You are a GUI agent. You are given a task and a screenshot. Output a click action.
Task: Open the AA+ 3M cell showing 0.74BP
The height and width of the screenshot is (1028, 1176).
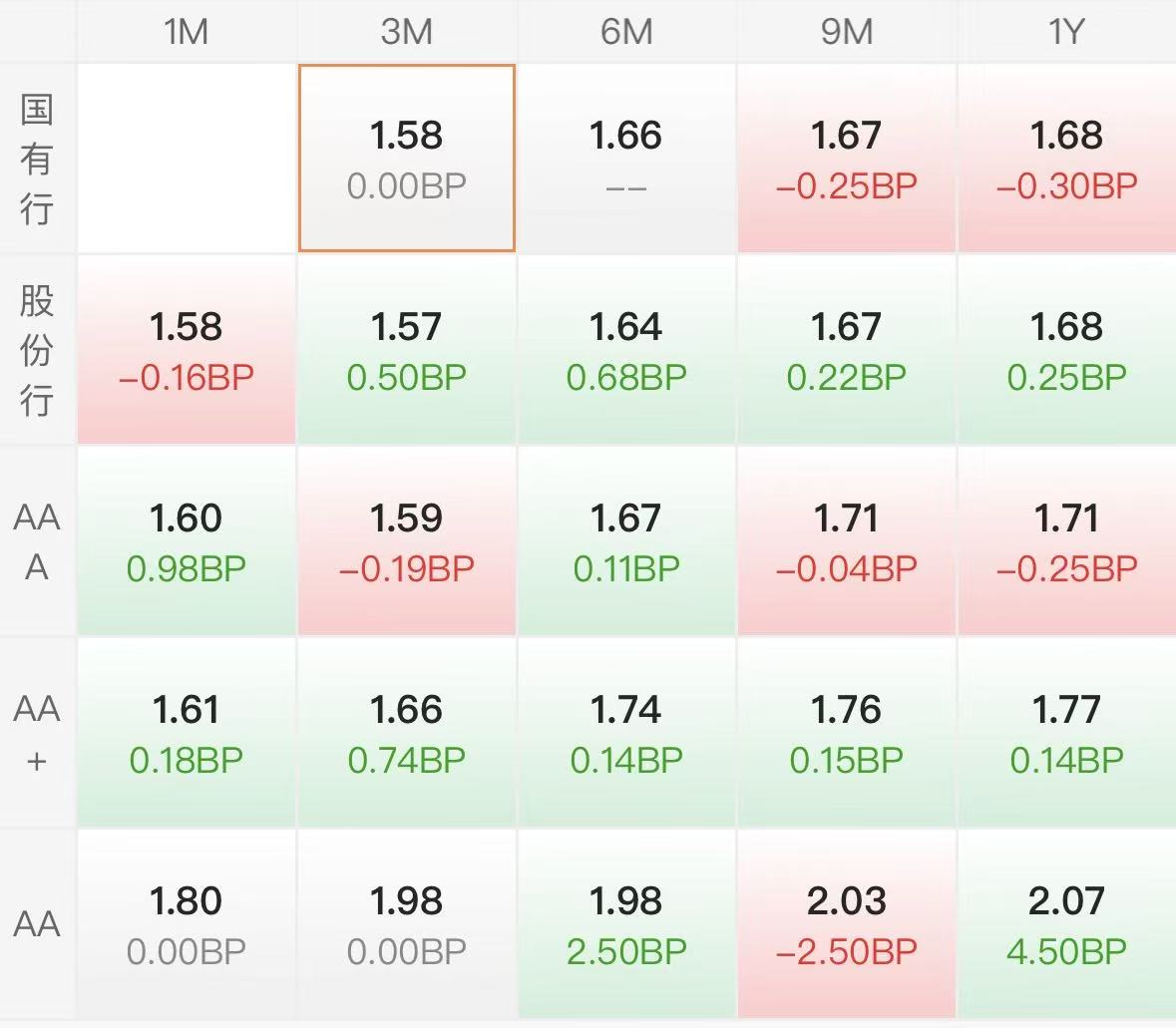point(407,733)
